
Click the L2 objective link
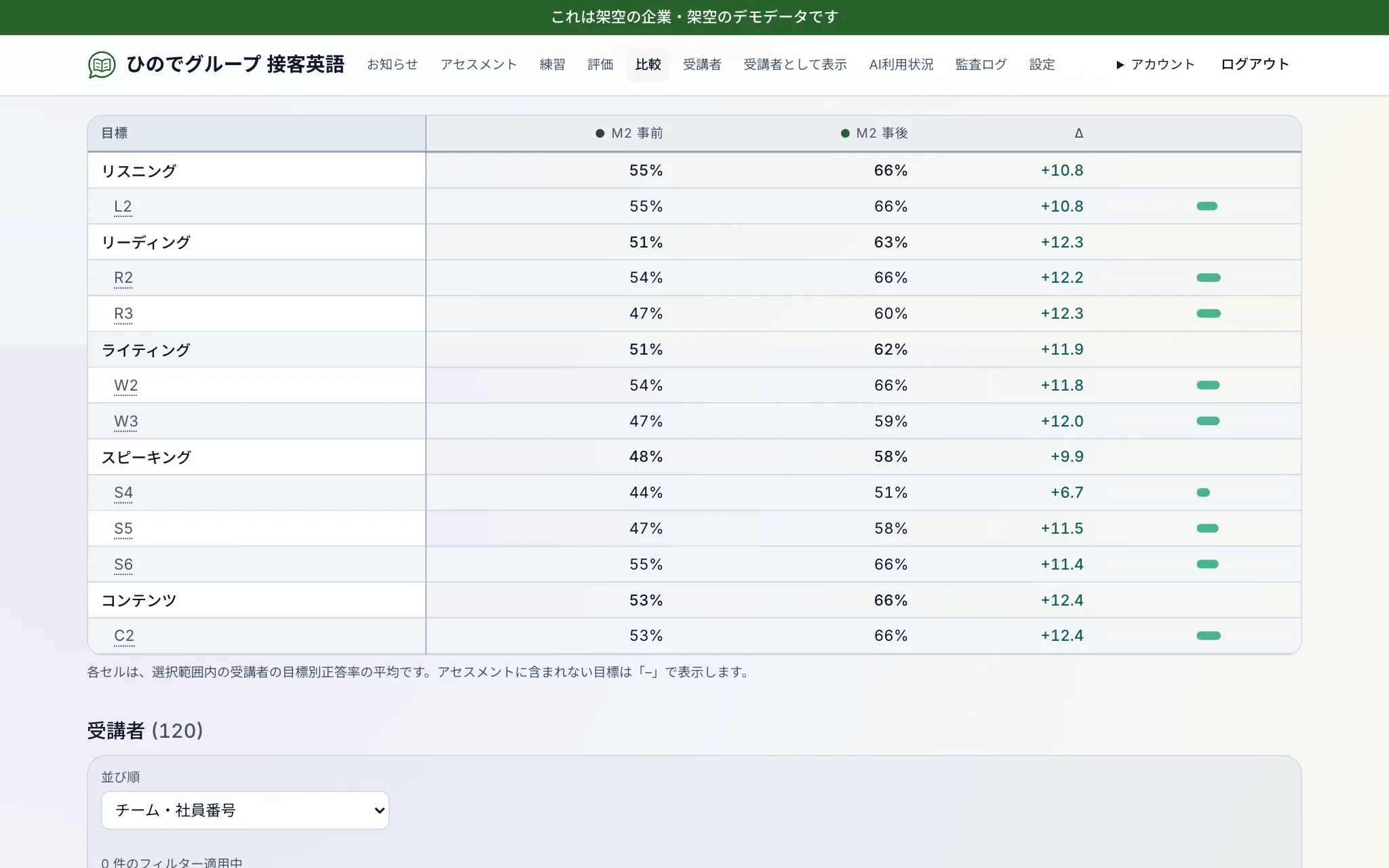(x=123, y=206)
